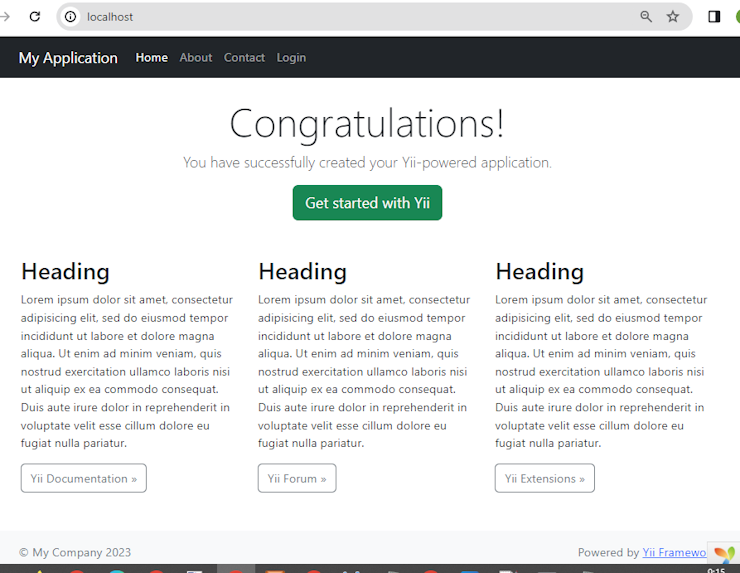Screen dimensions: 740x573
Task: Go forward with the browser arrow
Action: click(x=5, y=17)
